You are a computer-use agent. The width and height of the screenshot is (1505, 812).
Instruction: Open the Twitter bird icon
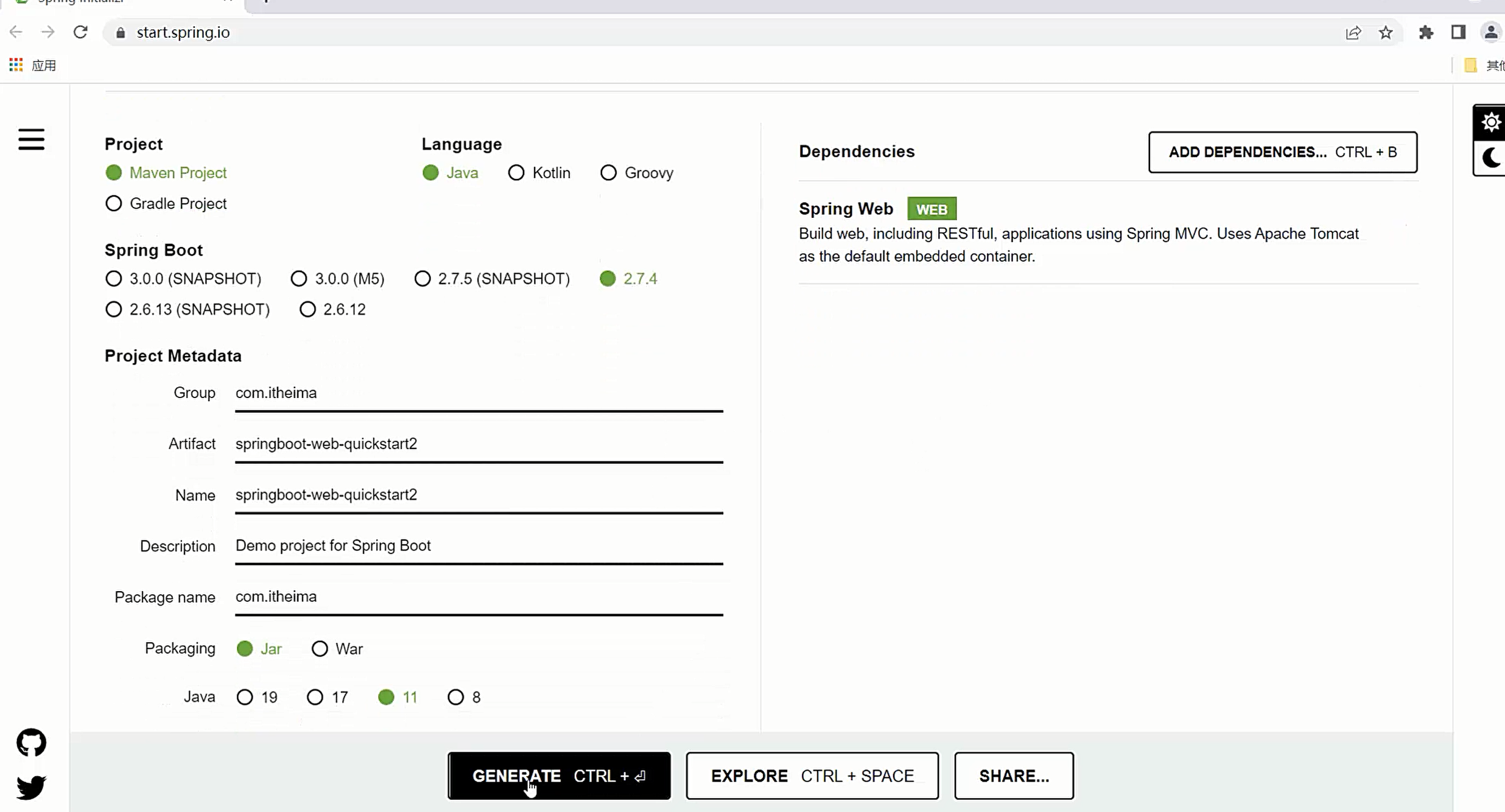click(x=31, y=787)
